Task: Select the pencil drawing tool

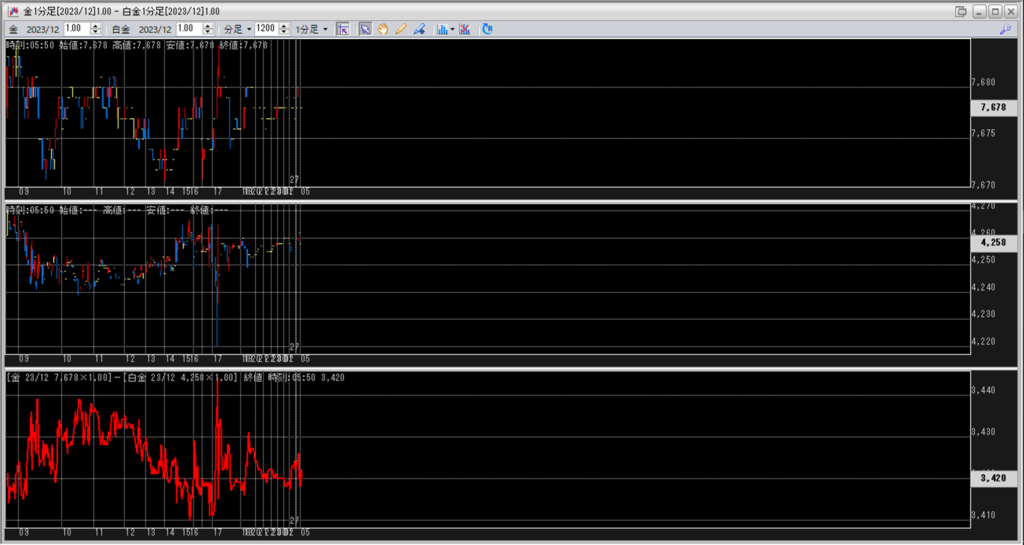Action: click(400, 29)
